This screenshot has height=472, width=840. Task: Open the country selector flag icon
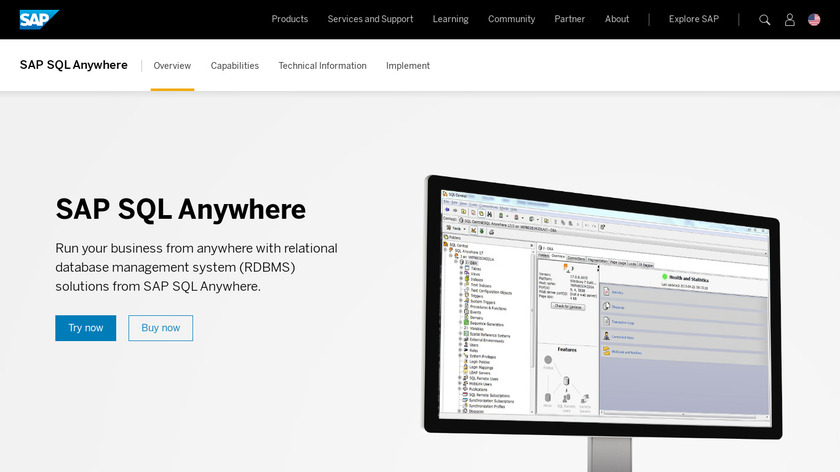coord(814,19)
